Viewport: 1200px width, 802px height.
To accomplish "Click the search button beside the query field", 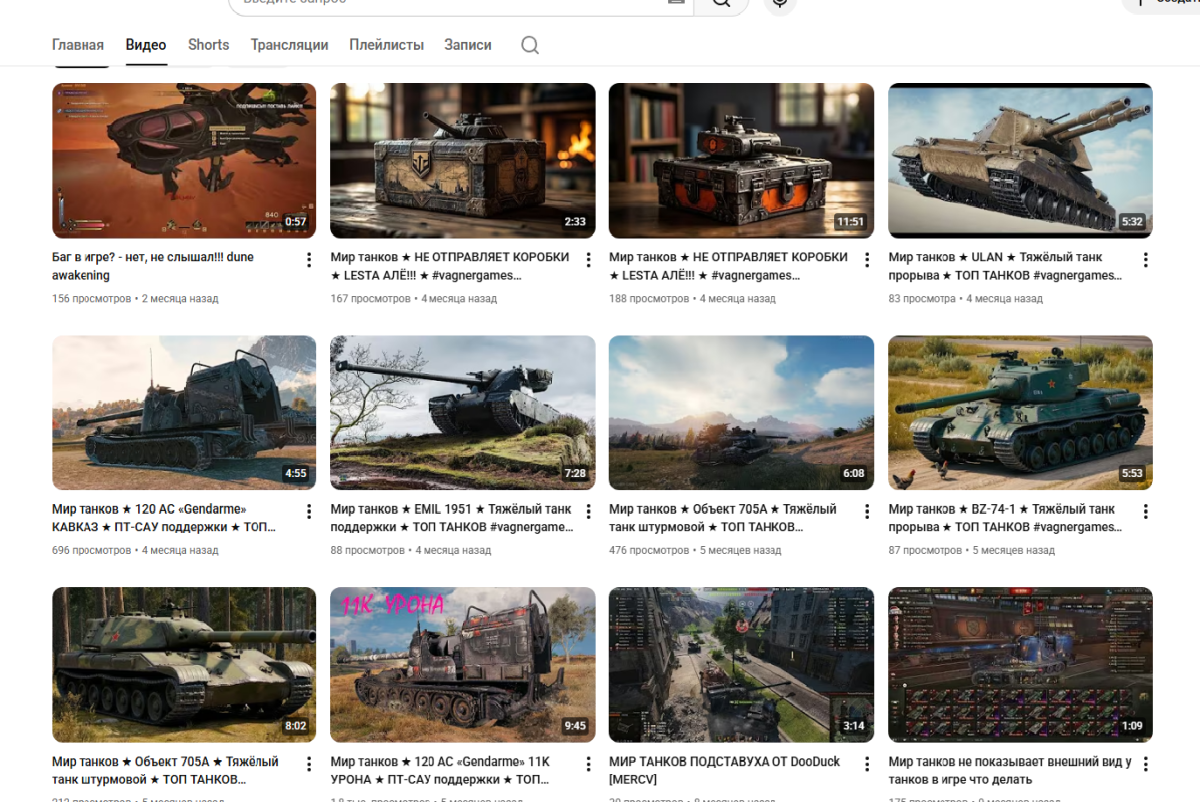I will pyautogui.click(x=721, y=3).
